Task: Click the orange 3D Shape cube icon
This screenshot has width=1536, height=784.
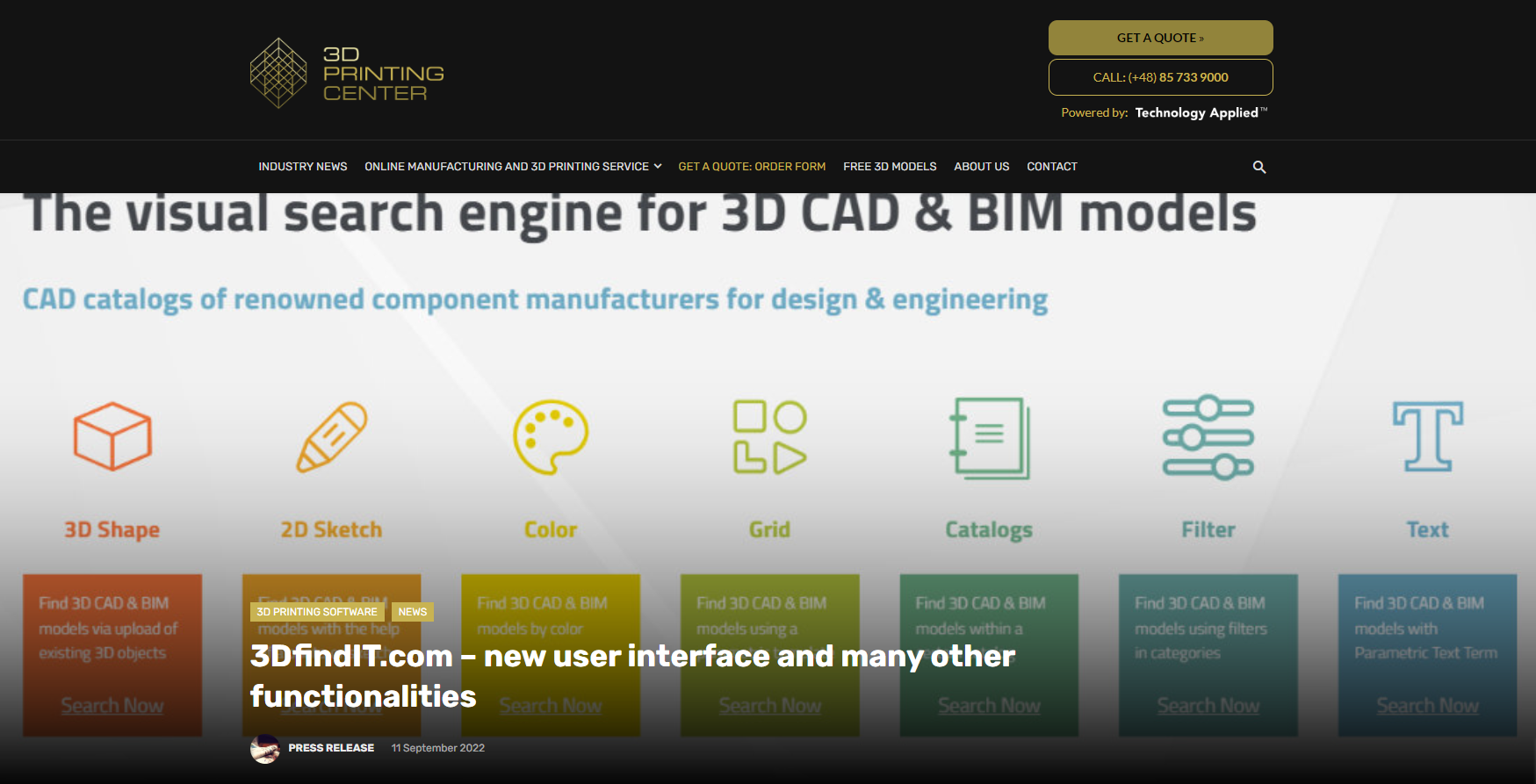Action: click(112, 436)
